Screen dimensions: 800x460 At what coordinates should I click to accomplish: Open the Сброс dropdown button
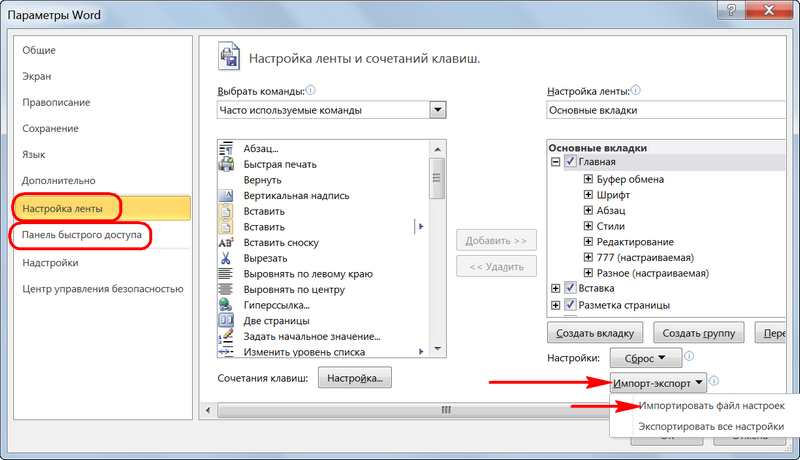point(645,358)
